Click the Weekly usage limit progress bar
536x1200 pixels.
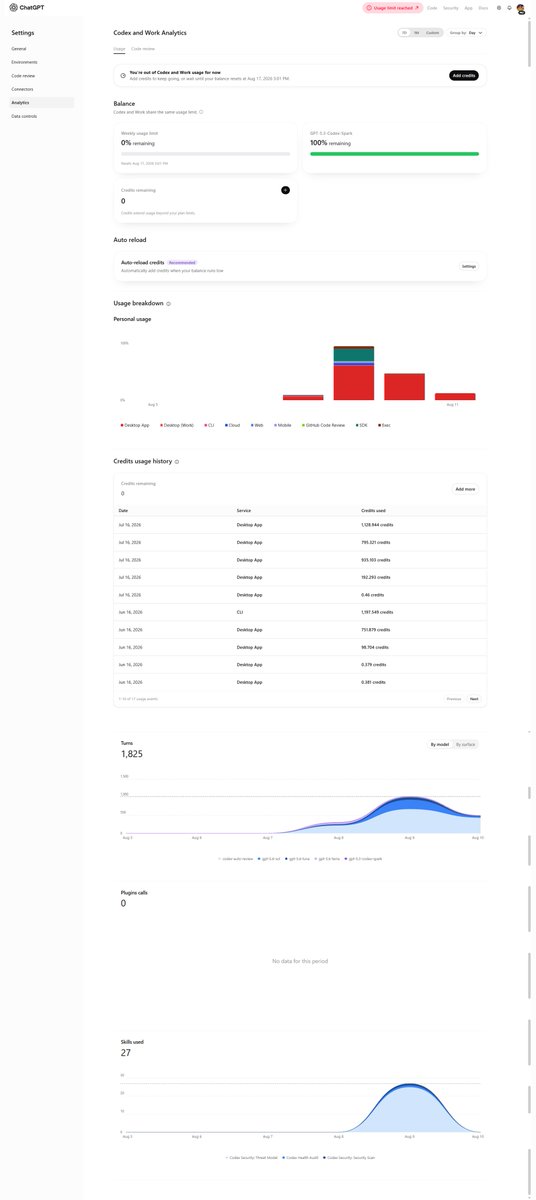click(205, 154)
